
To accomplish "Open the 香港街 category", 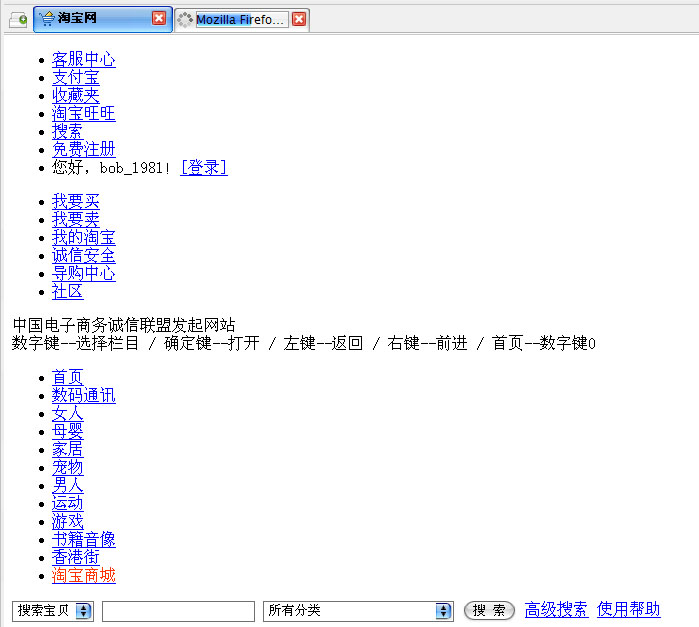I will click(x=76, y=557).
